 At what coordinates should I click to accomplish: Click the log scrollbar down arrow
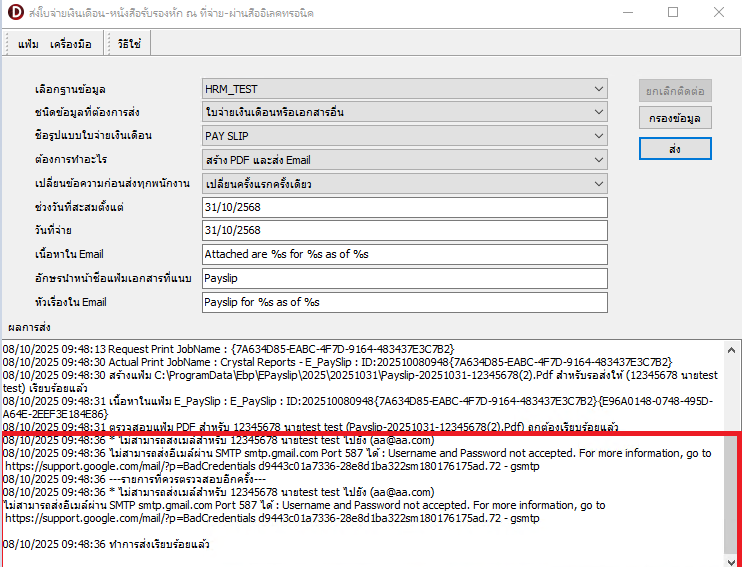tap(733, 558)
